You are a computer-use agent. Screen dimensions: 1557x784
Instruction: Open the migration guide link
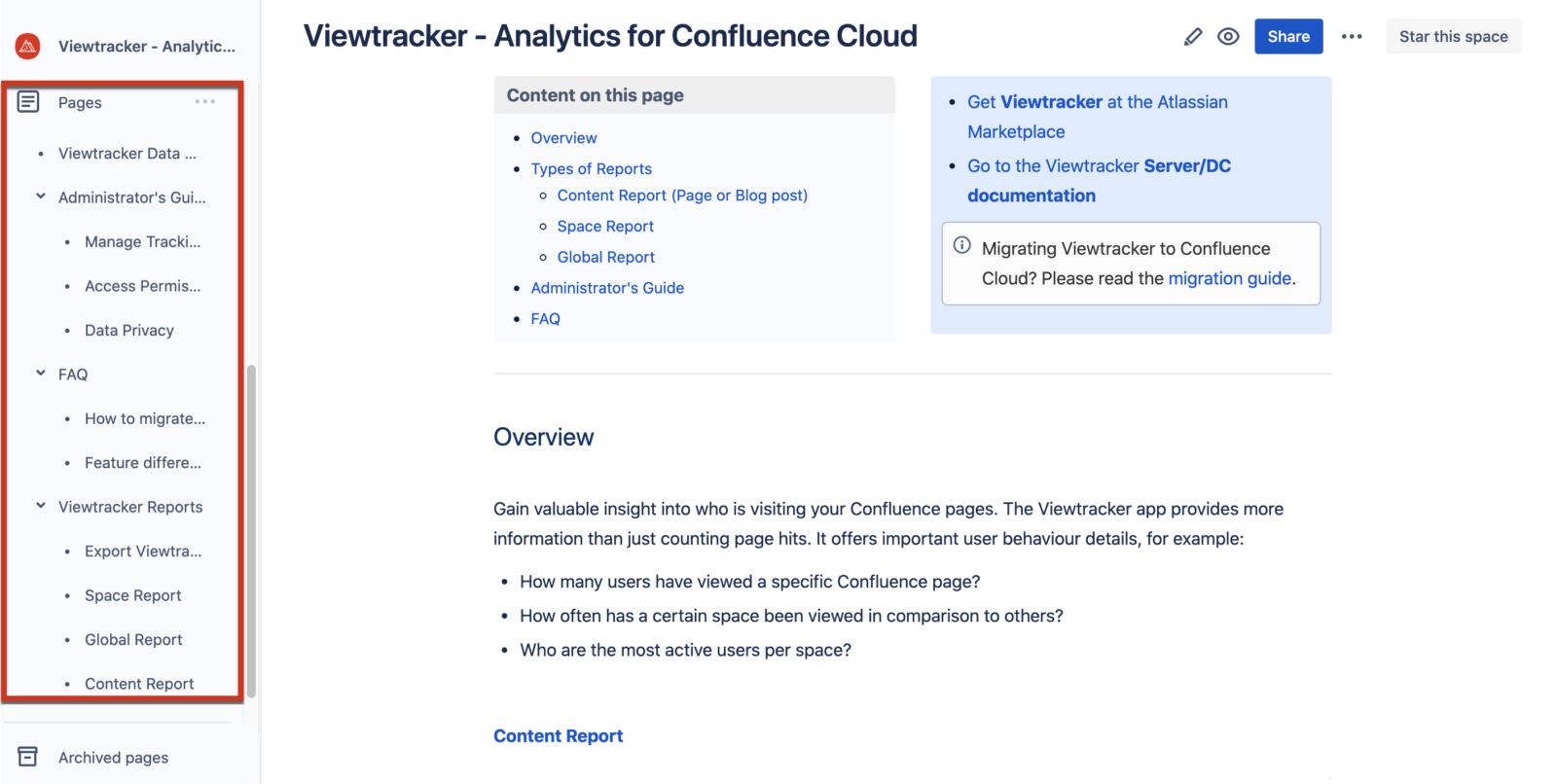click(1230, 278)
